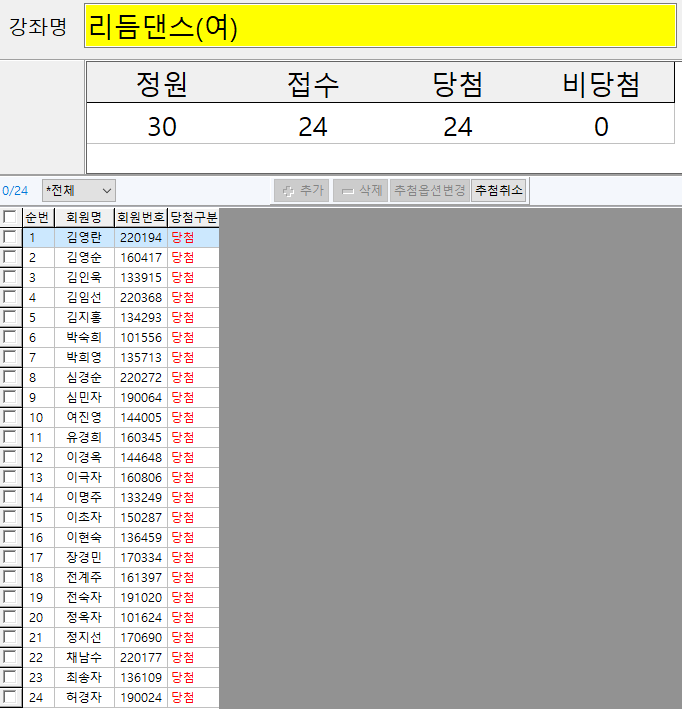Check the box for row 2 김영순
The image size is (682, 709).
(x=9, y=257)
